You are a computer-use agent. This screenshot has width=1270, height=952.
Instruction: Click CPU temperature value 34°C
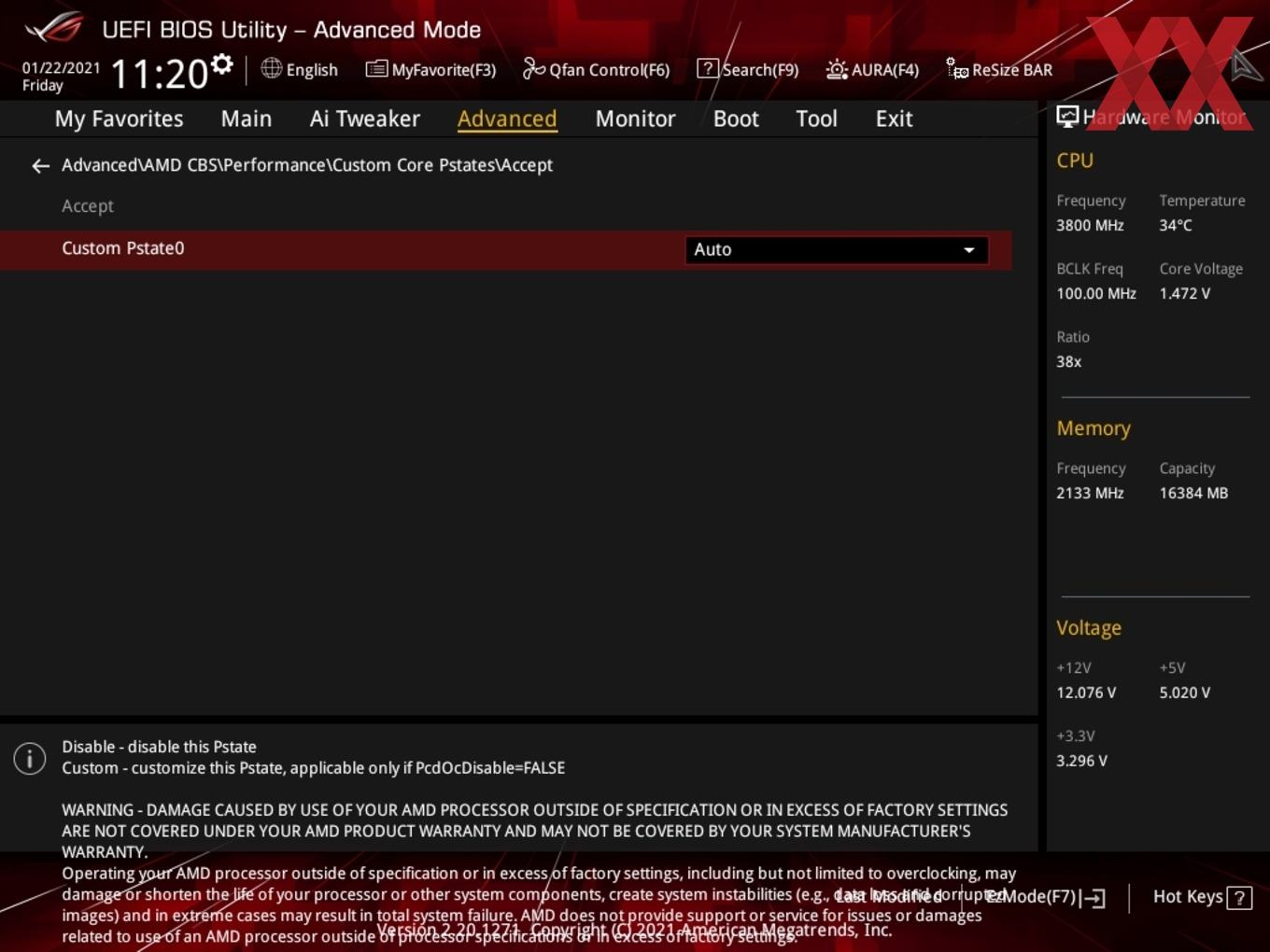[x=1176, y=226]
